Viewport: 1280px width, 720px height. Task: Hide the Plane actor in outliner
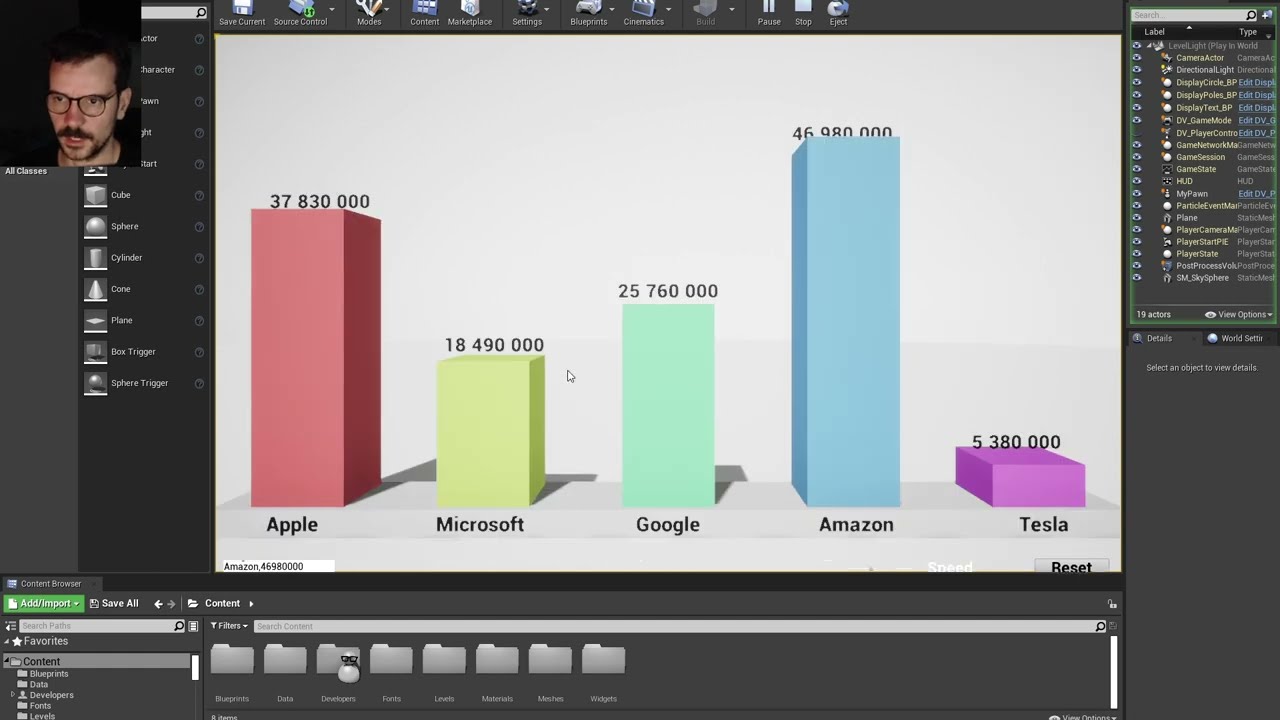[1136, 218]
